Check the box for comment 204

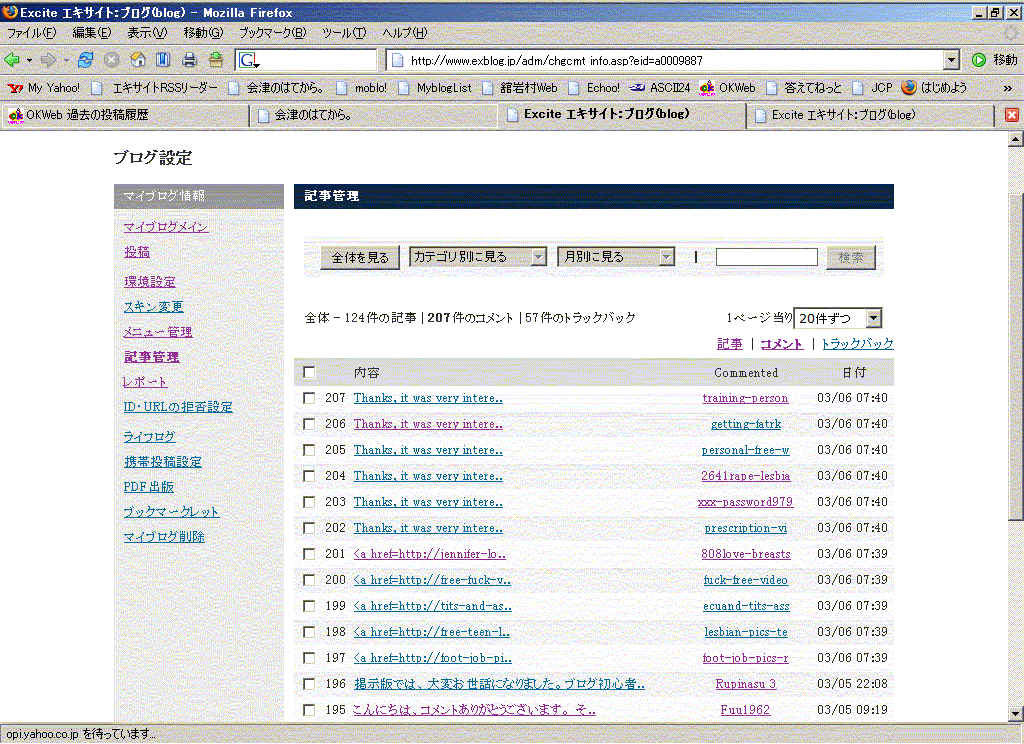point(310,476)
